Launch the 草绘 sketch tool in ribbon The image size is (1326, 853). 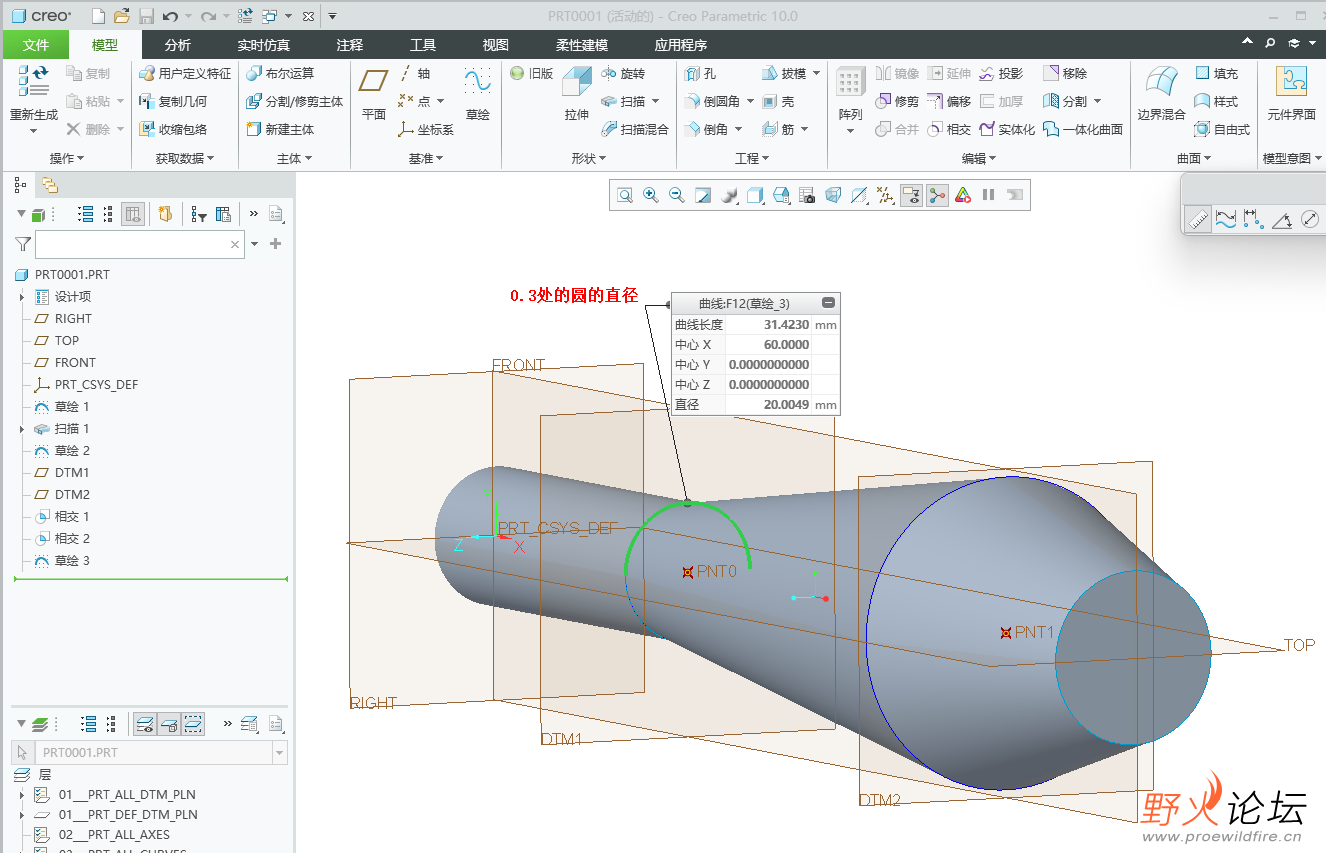tap(478, 94)
